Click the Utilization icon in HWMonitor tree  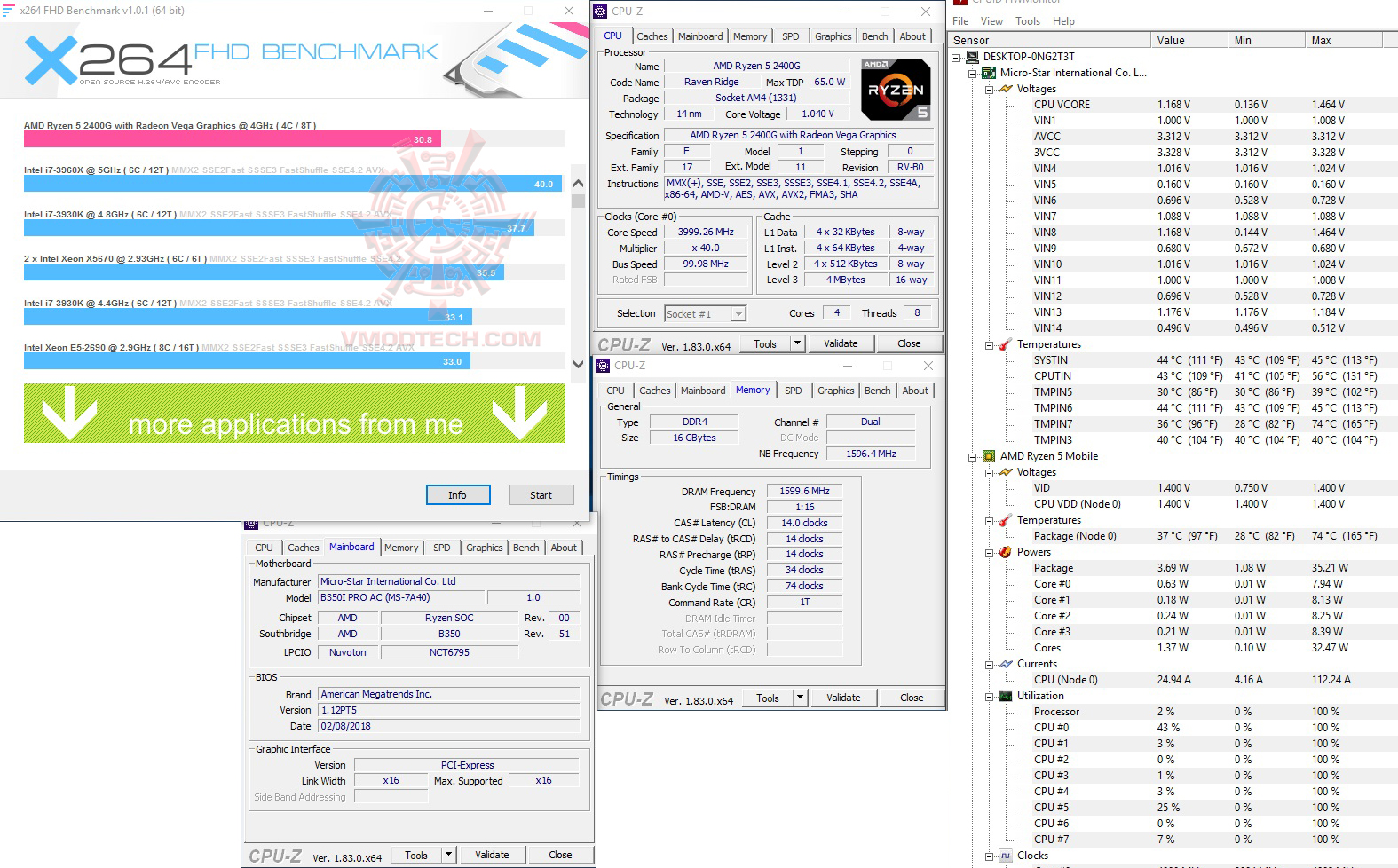click(x=1006, y=696)
